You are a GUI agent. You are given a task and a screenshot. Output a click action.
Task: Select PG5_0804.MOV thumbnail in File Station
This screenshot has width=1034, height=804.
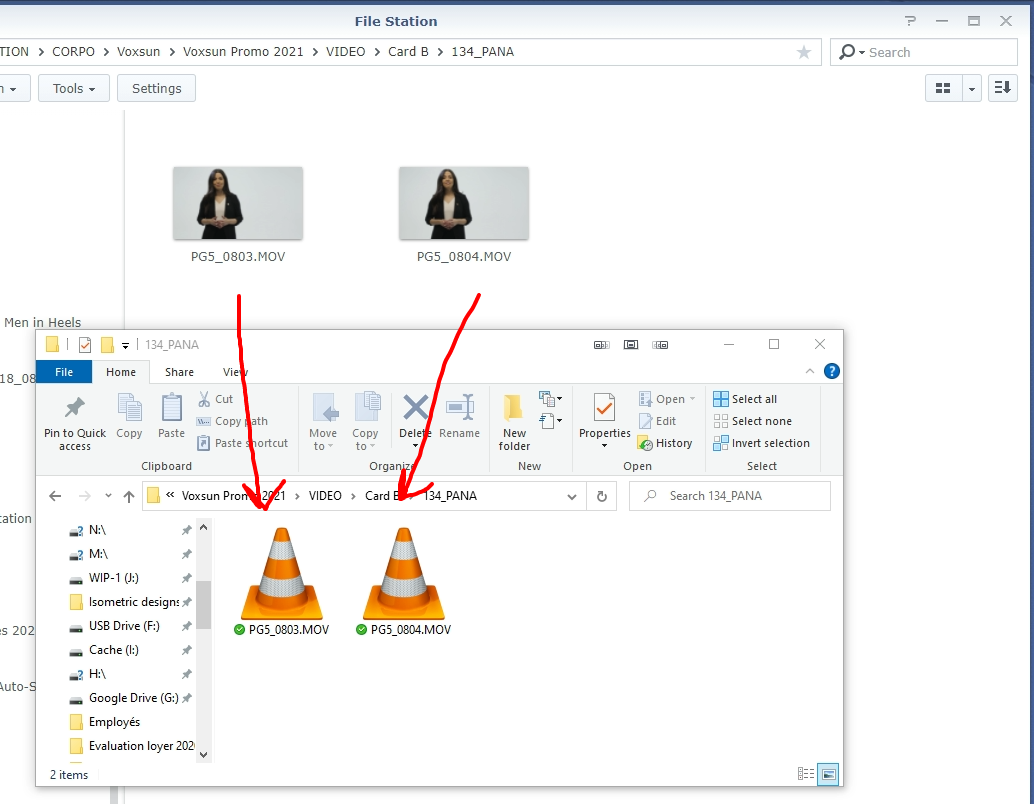coord(463,203)
